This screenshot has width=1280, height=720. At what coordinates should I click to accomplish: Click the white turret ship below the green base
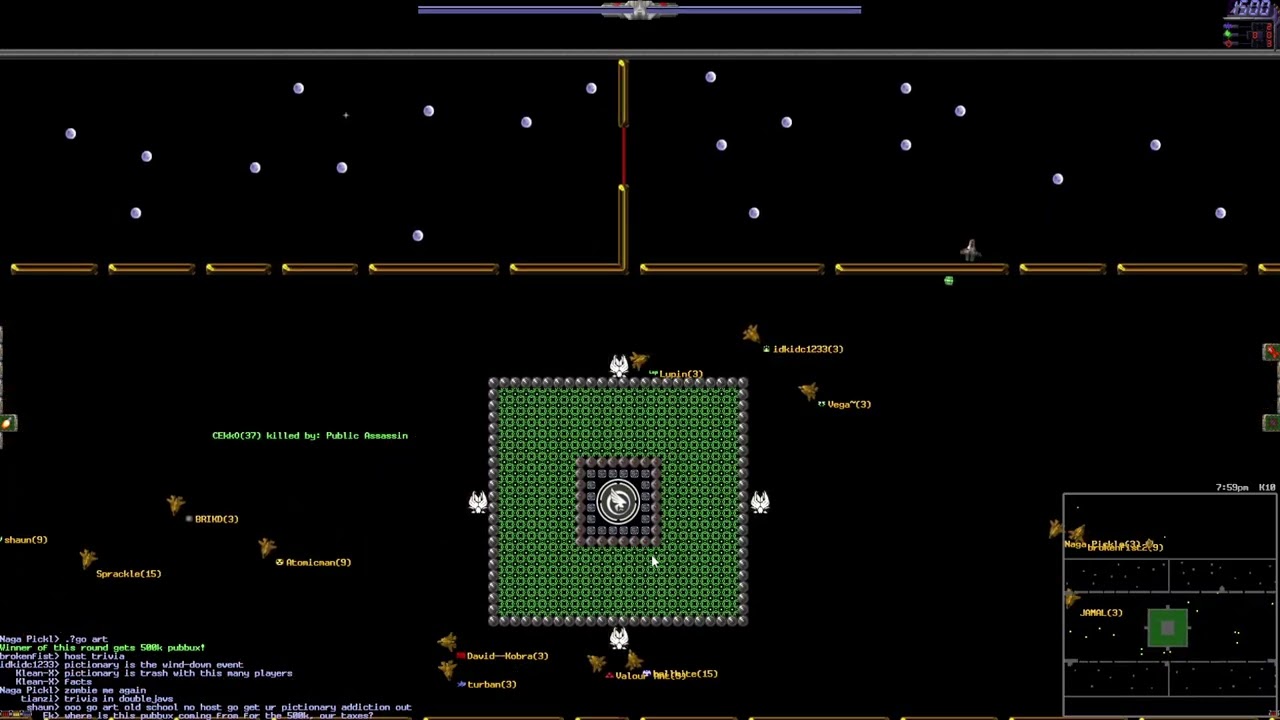click(x=619, y=637)
